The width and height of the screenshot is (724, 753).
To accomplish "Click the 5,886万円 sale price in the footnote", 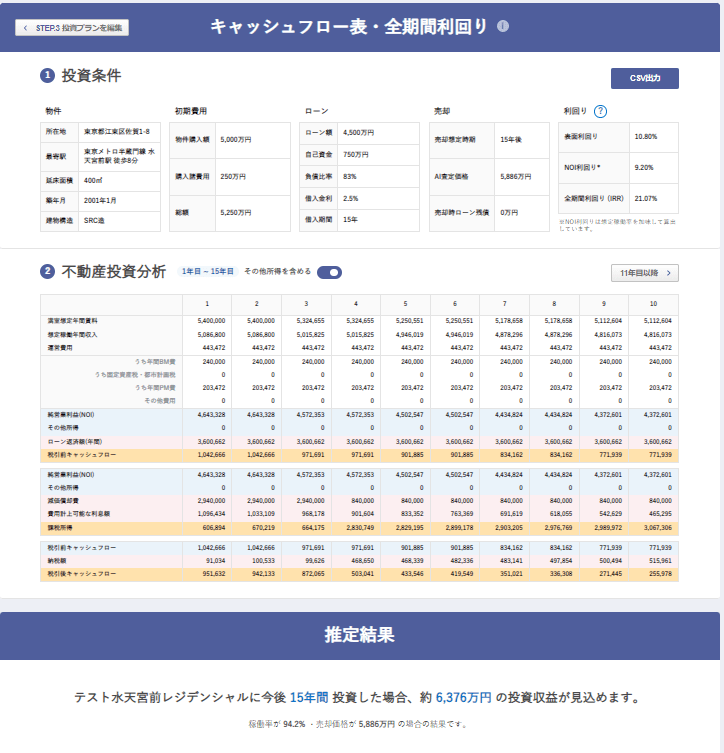I will click(377, 724).
